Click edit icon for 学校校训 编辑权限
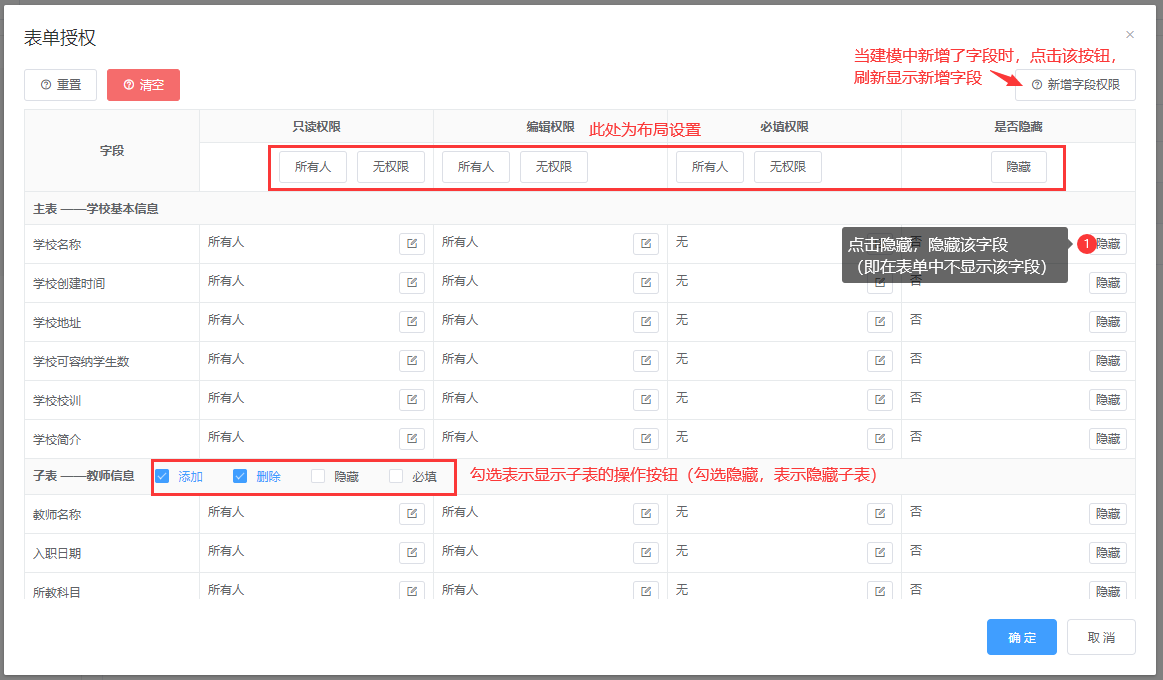The image size is (1163, 680). click(646, 400)
